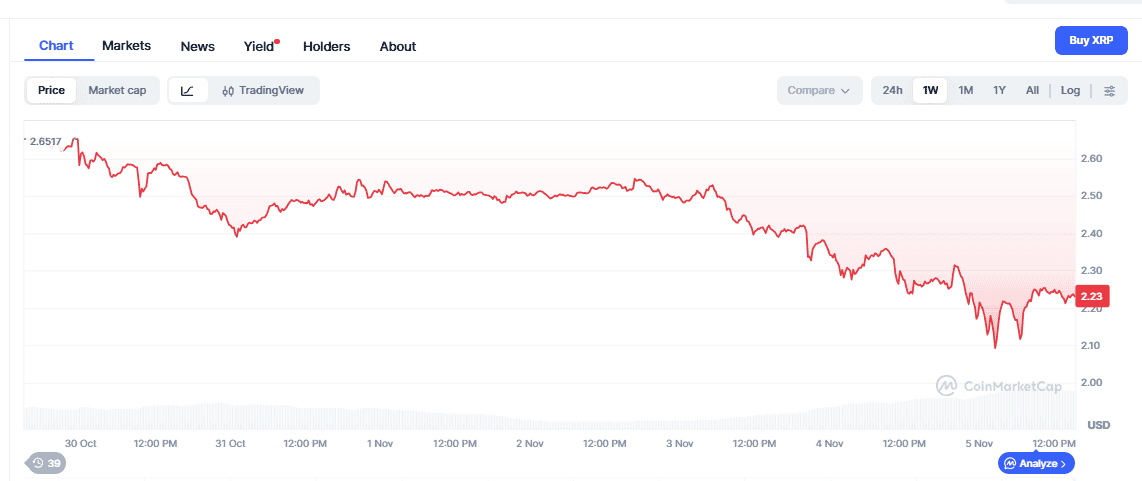
Task: Switch chart to Market cap view
Action: click(x=117, y=91)
